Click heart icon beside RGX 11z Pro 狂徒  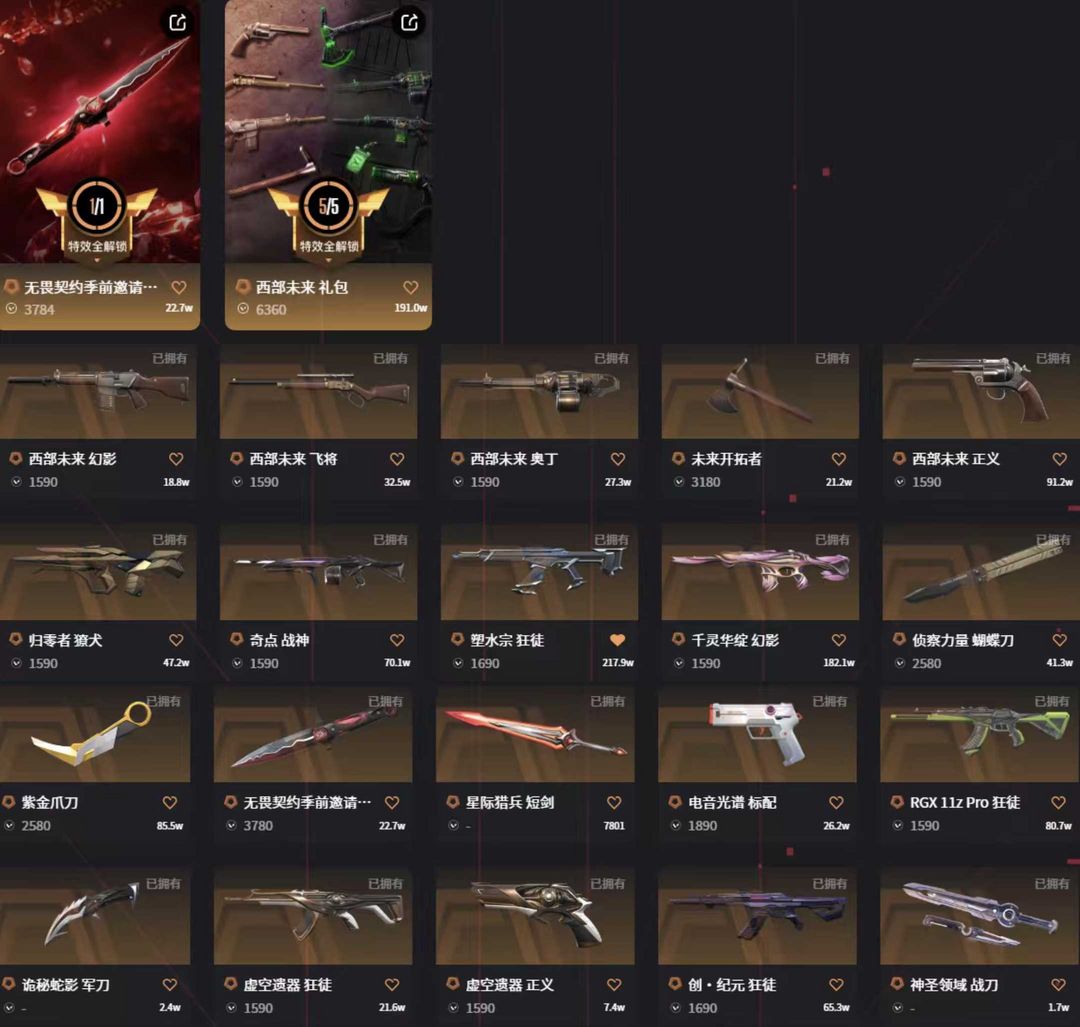tap(1058, 802)
